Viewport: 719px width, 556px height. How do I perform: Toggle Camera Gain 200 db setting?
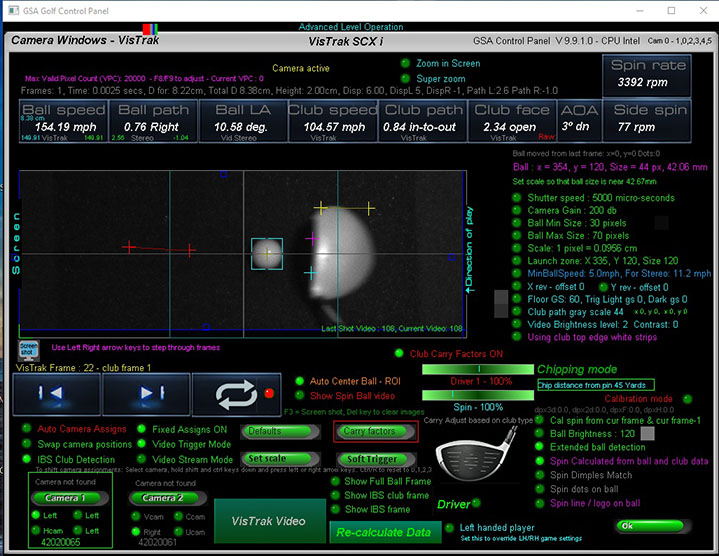517,210
